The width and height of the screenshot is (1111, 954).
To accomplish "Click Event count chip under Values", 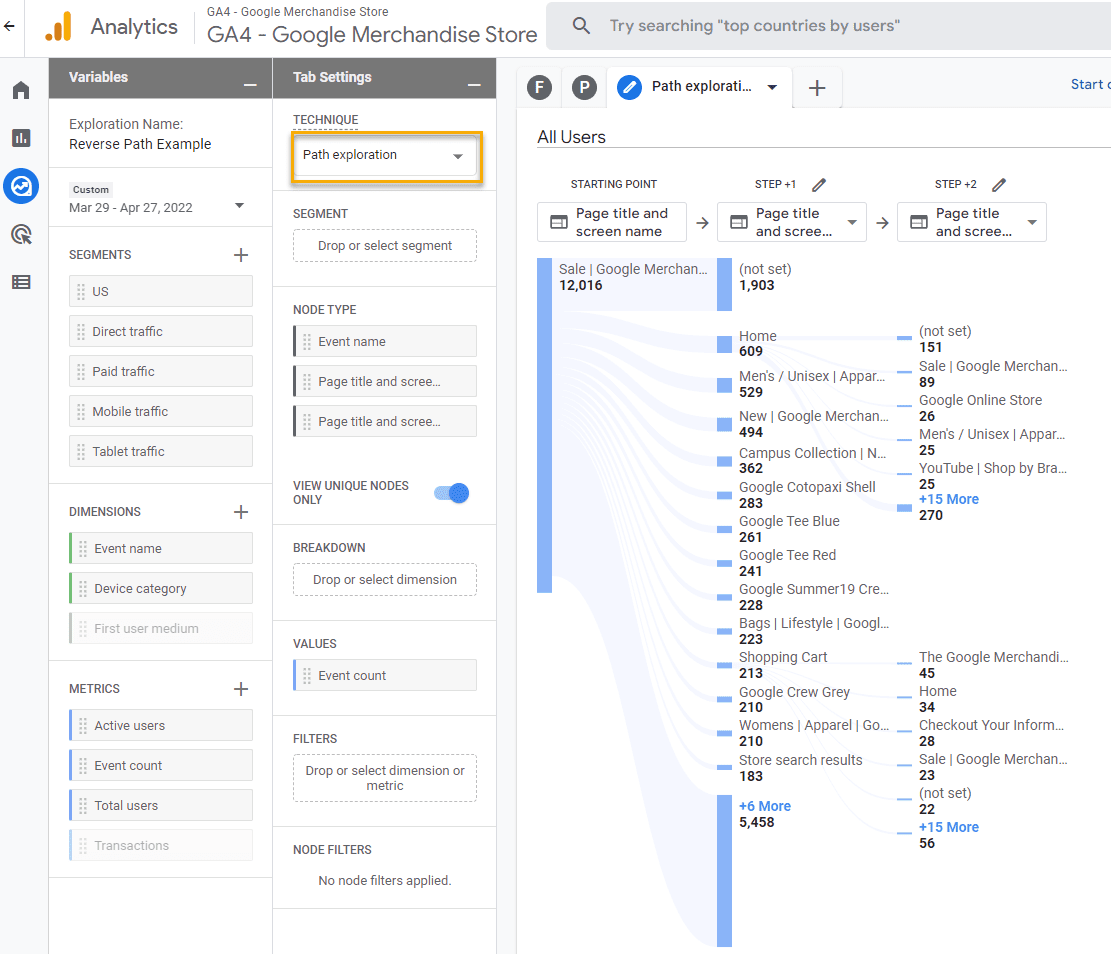I will 385,675.
